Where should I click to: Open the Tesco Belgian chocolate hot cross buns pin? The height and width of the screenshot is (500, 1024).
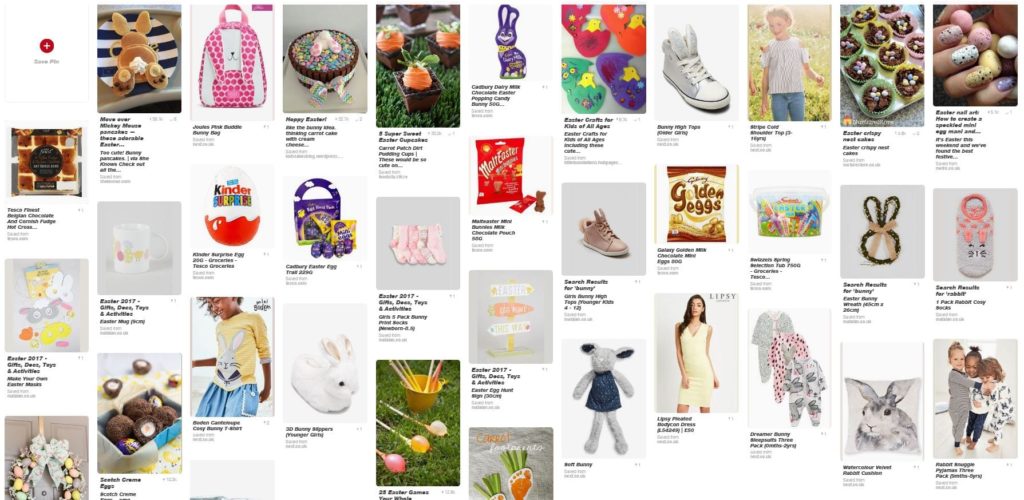tap(46, 163)
